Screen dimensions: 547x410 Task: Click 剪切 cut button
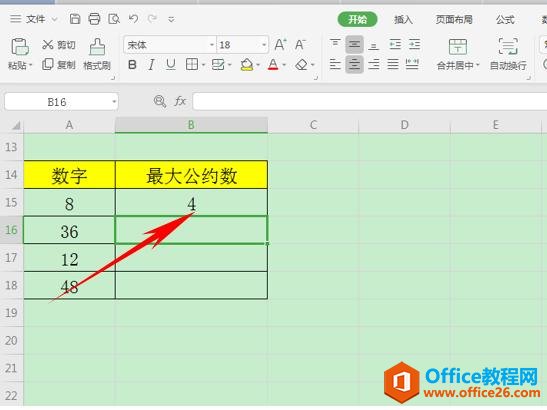pos(59,45)
